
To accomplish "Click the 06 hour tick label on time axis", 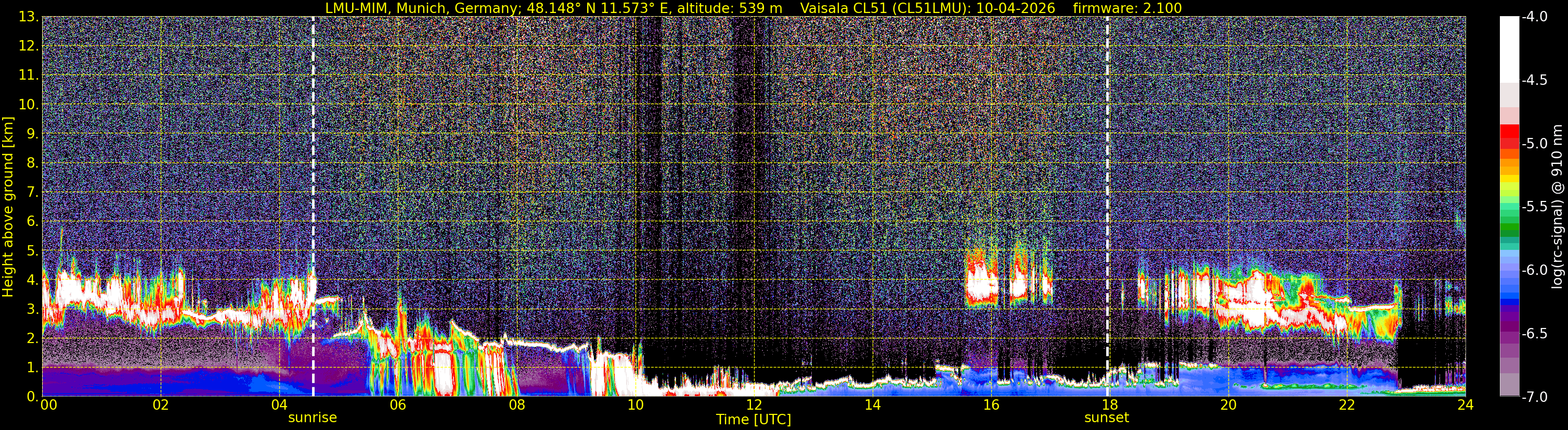I will 397,404.
